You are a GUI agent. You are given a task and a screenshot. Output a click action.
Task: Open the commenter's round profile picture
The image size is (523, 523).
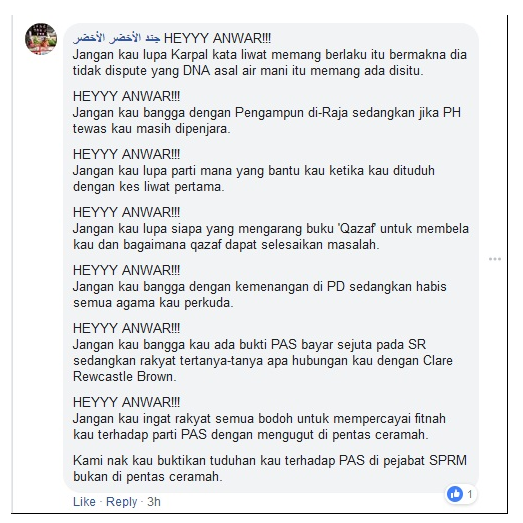[41, 39]
